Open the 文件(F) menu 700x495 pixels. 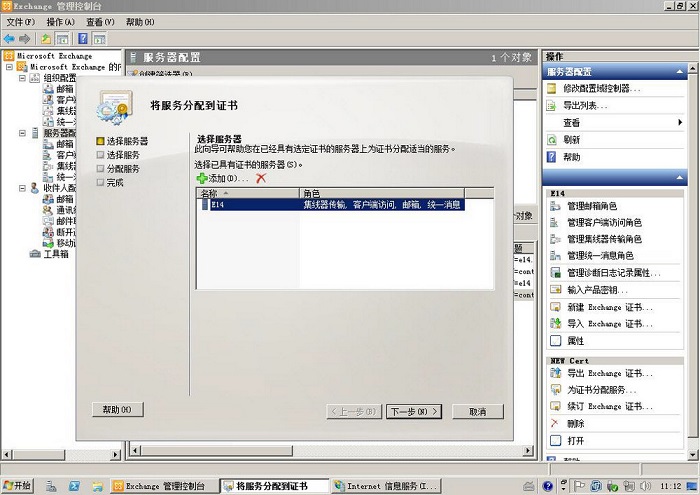tap(21, 22)
